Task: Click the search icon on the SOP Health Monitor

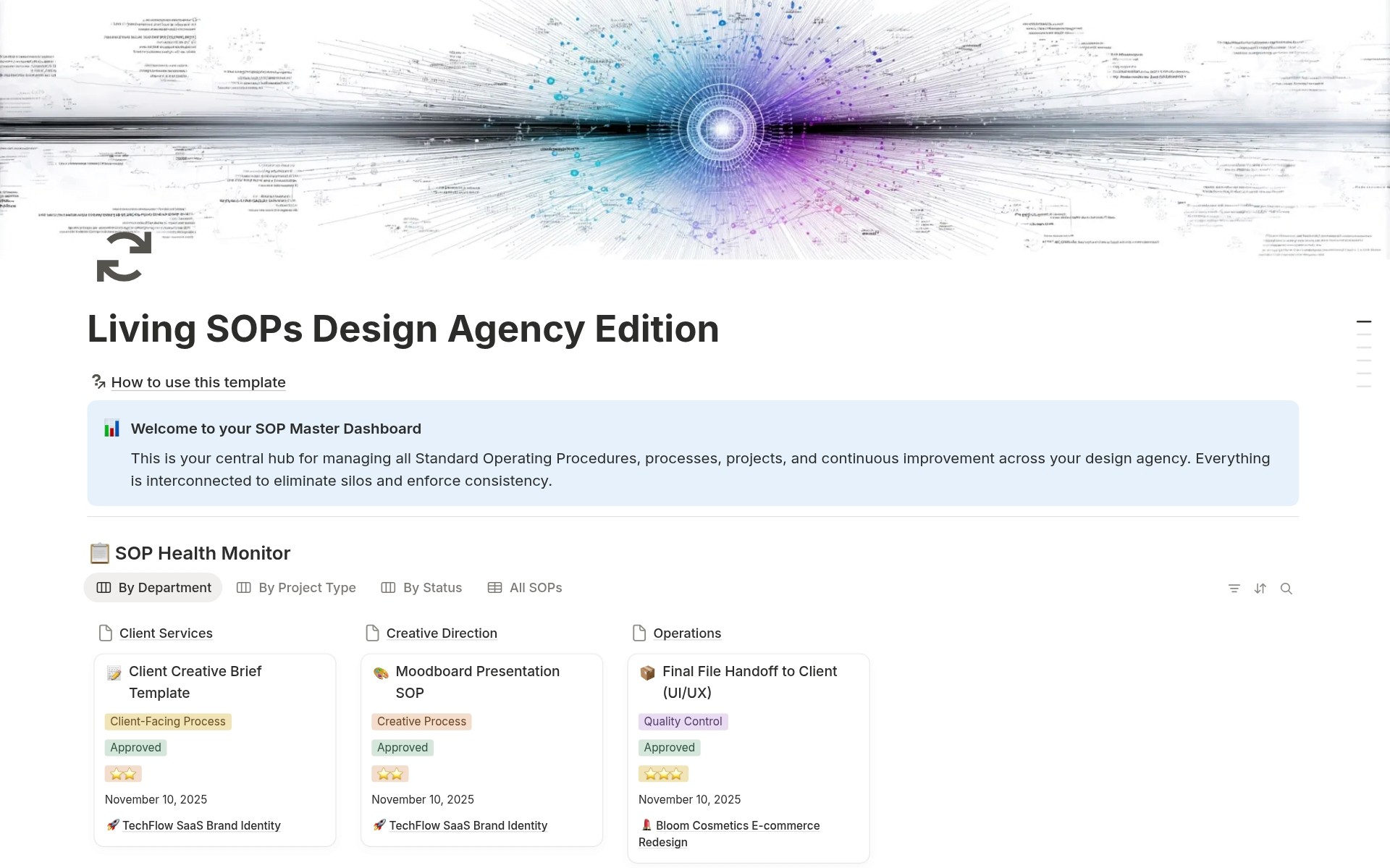Action: tap(1286, 588)
